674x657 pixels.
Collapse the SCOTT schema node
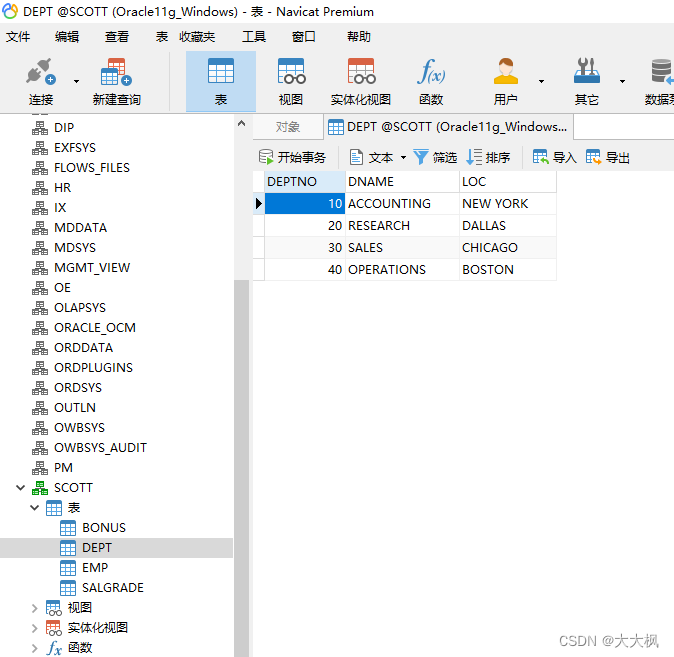(20, 488)
